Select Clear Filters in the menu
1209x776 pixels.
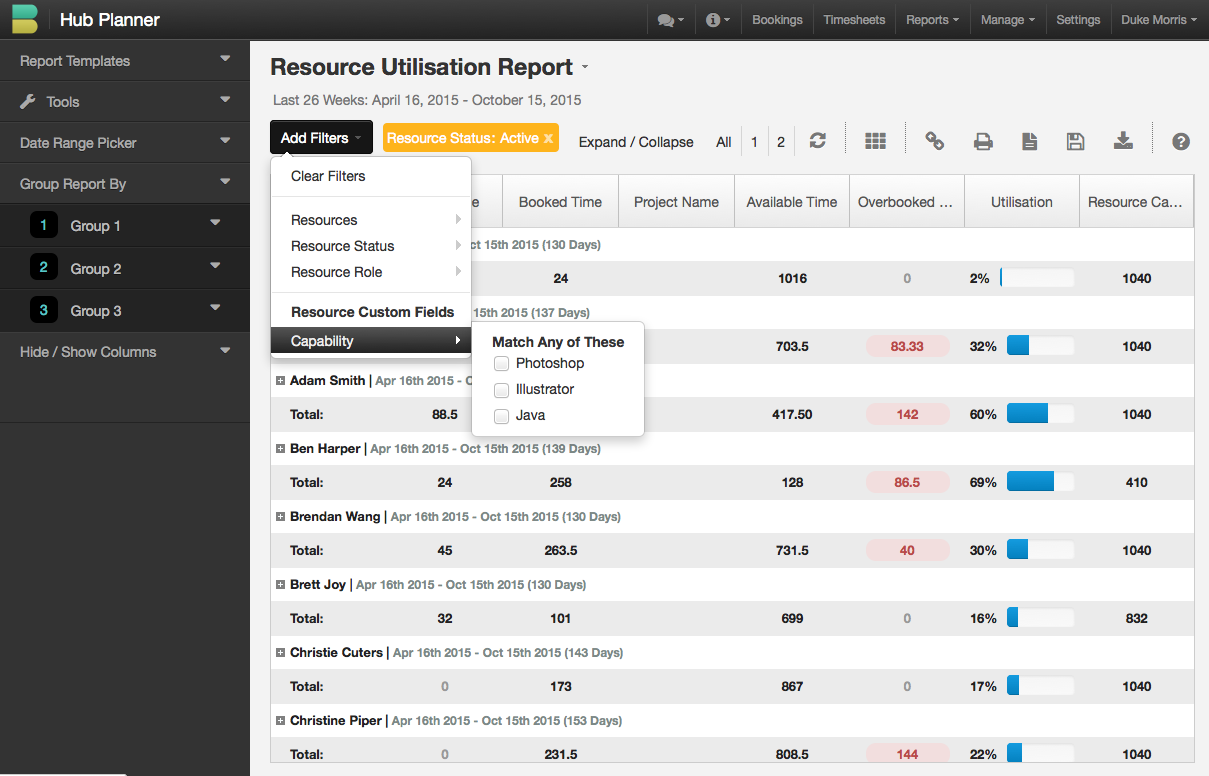coord(328,176)
